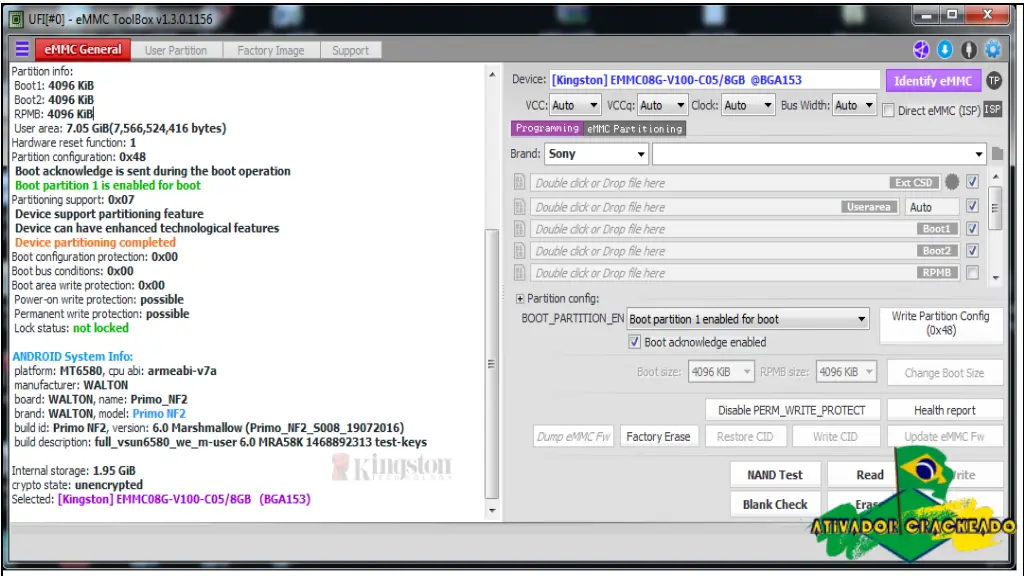The height and width of the screenshot is (576, 1024).
Task: Click the purple network globe icon
Action: (921, 50)
